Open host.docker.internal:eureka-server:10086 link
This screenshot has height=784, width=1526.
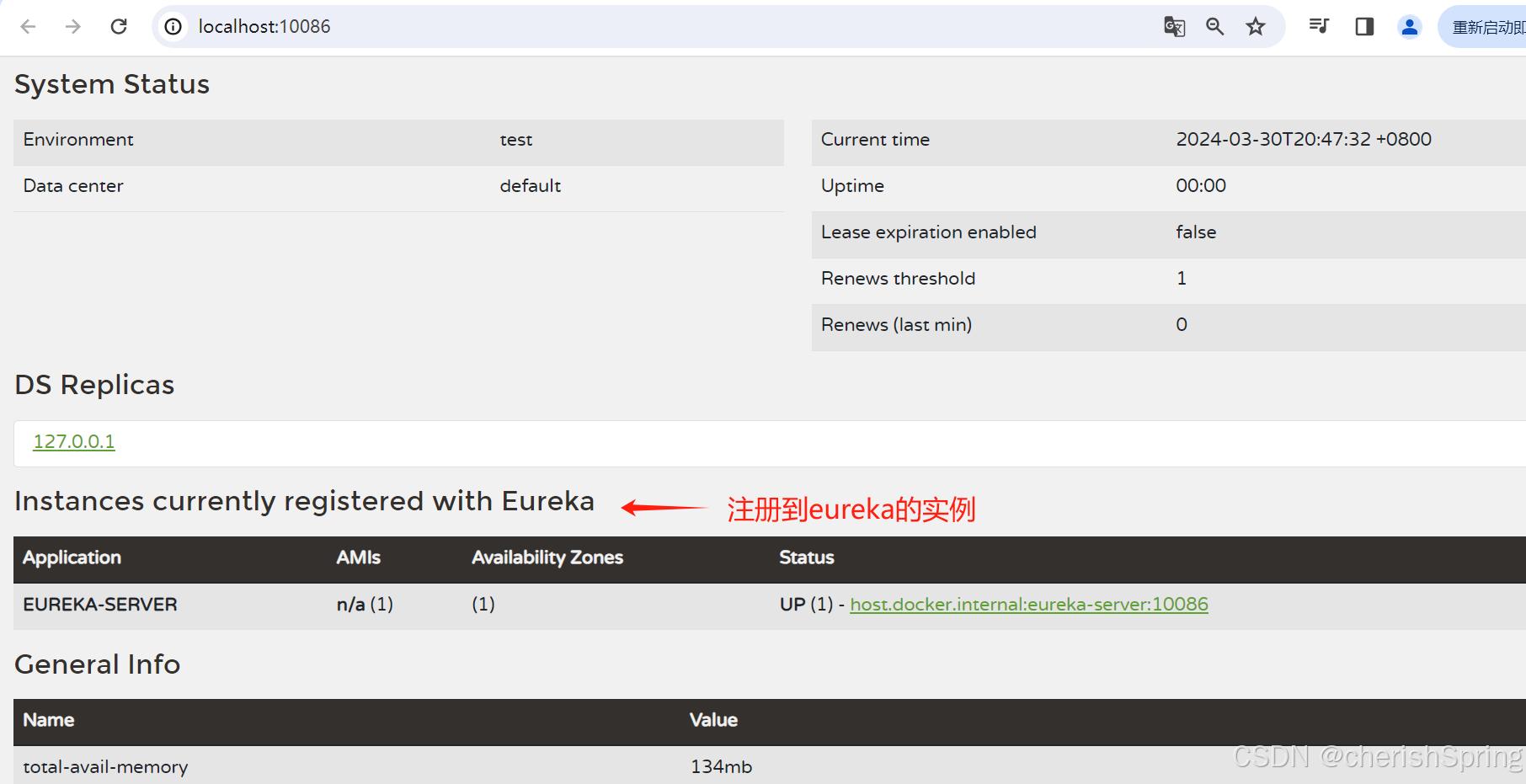(x=1029, y=604)
